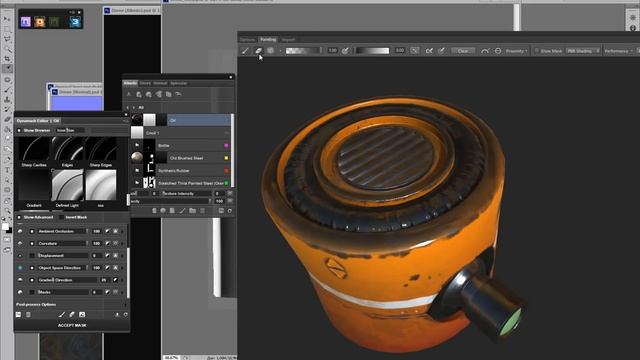This screenshot has width=640, height=360.
Task: Select the Brush tool in Photoshop toolbar
Action: pos(7,90)
